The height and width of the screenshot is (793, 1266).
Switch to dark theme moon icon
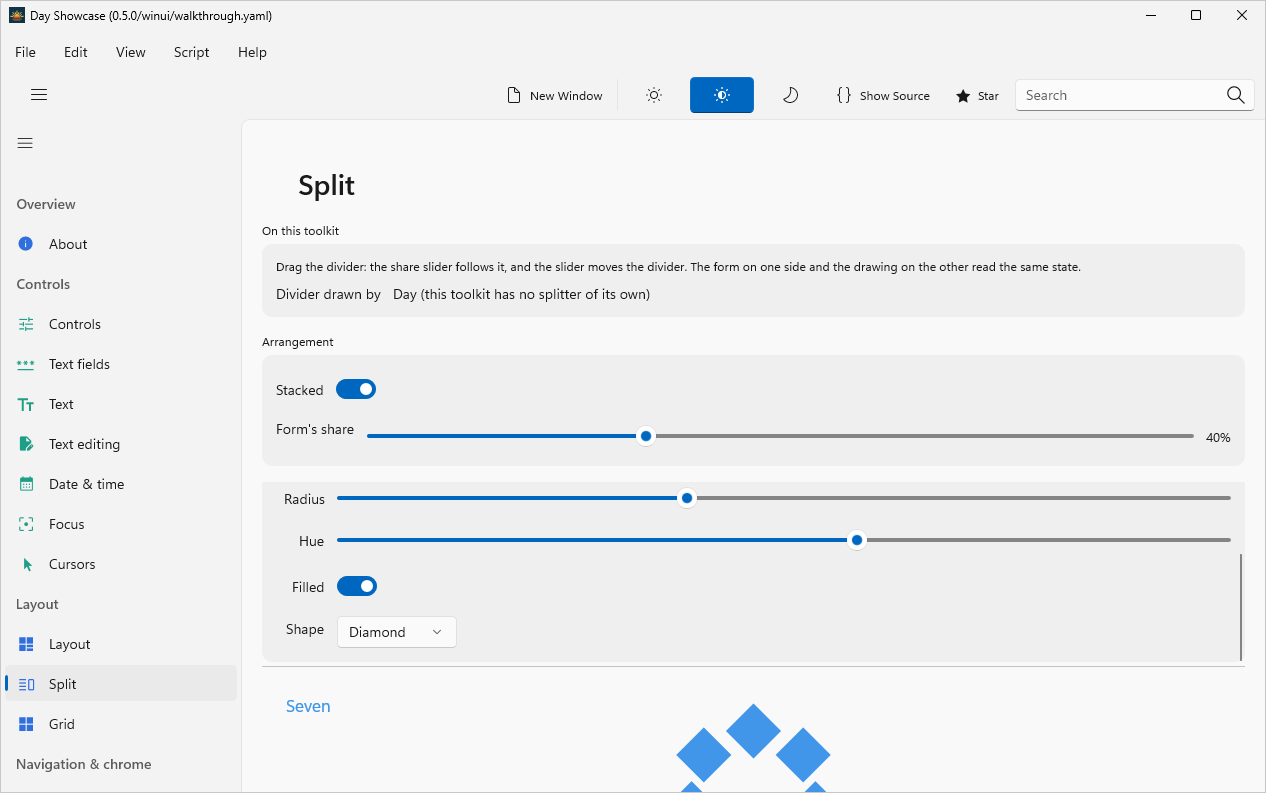pos(790,95)
